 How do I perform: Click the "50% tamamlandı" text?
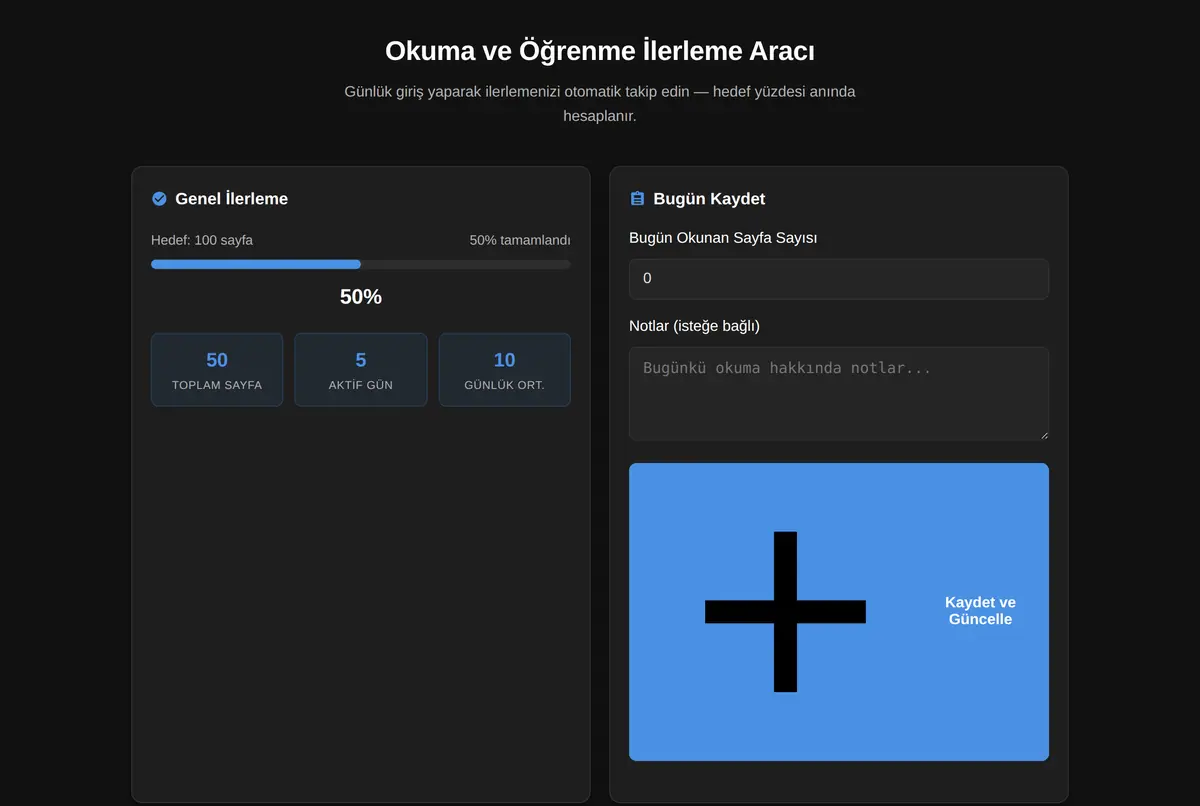(520, 240)
